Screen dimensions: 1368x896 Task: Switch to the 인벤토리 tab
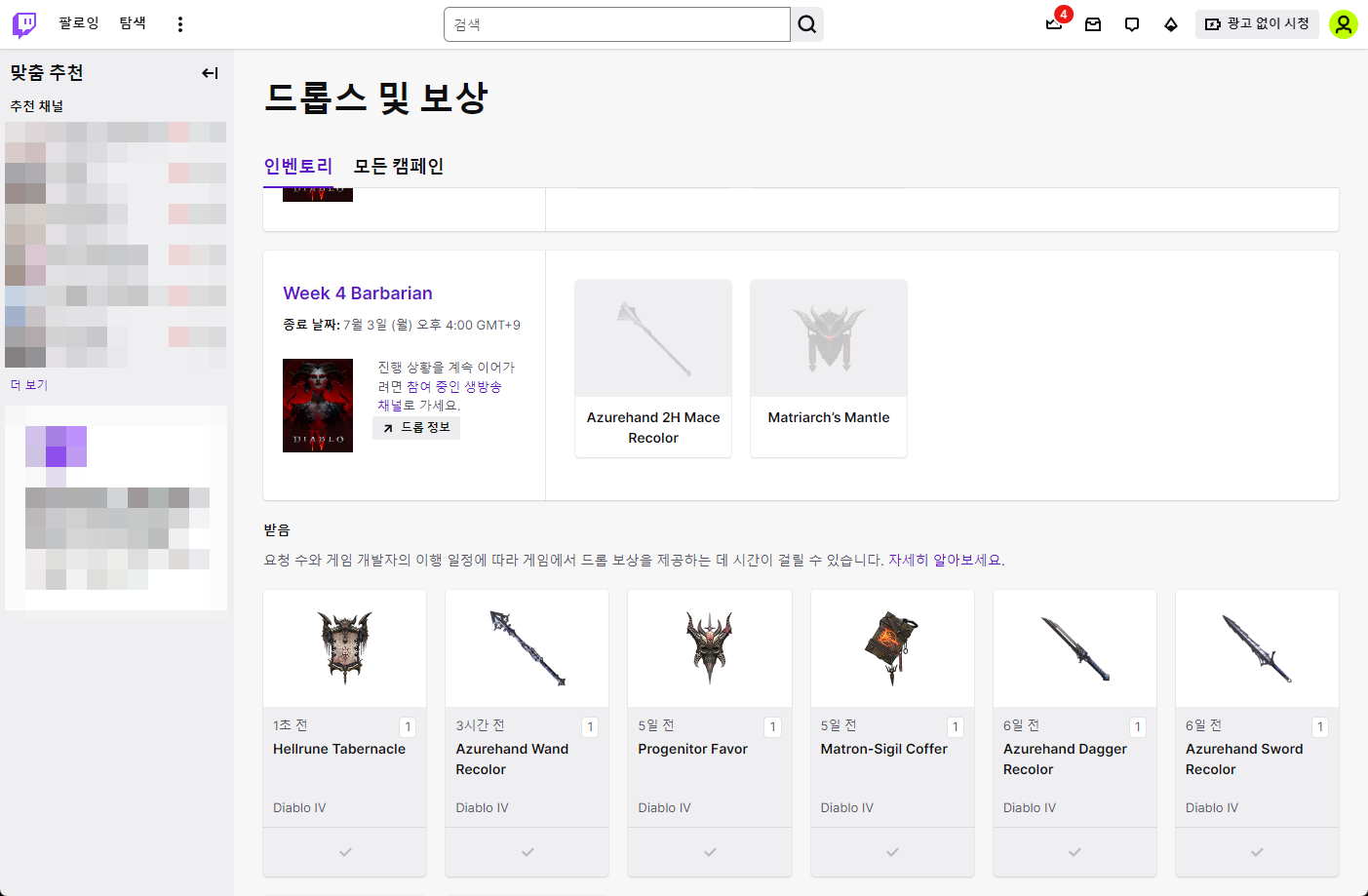point(298,167)
